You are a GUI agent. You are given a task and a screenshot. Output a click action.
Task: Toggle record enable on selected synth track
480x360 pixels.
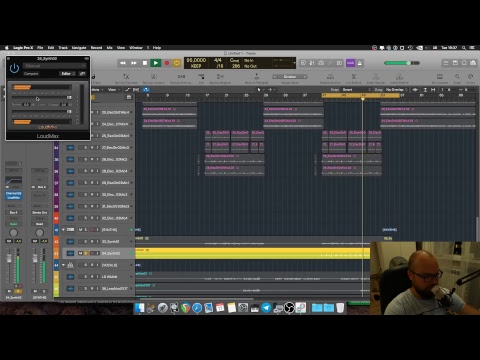(92, 253)
